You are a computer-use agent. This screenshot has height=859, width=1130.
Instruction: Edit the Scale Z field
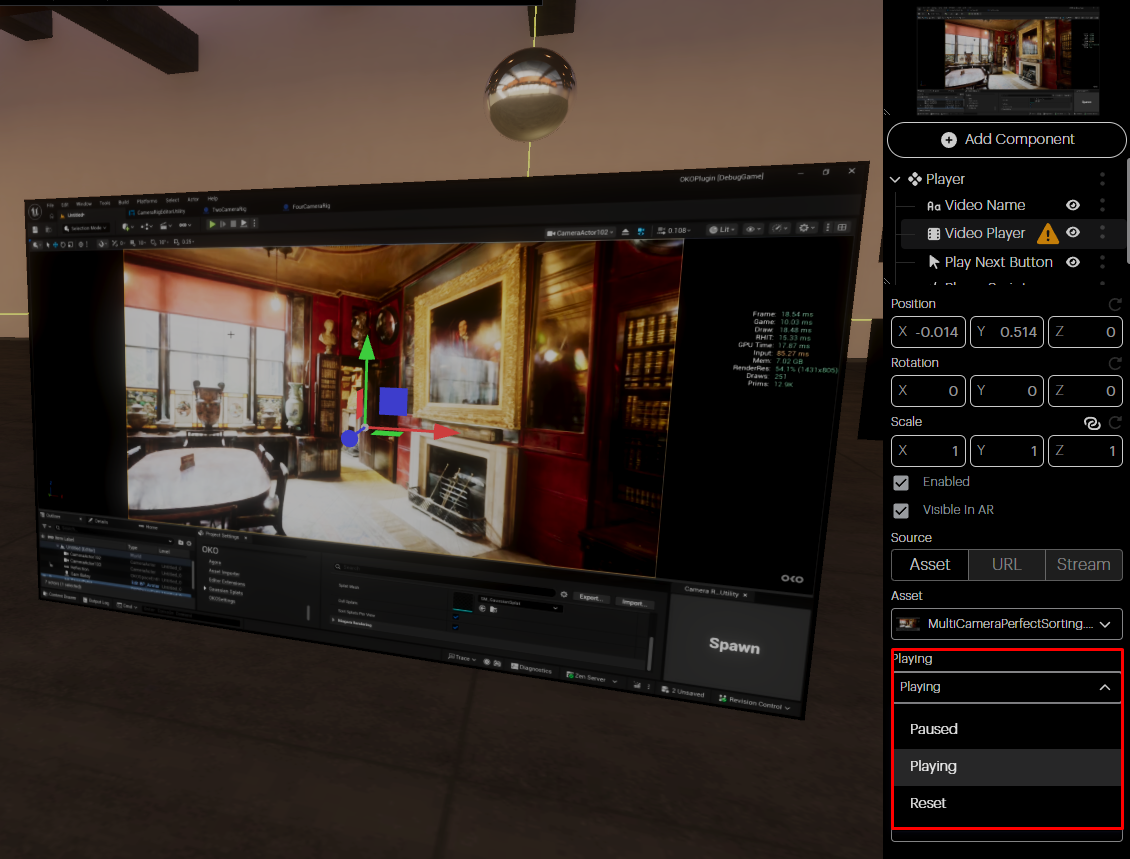click(1085, 451)
